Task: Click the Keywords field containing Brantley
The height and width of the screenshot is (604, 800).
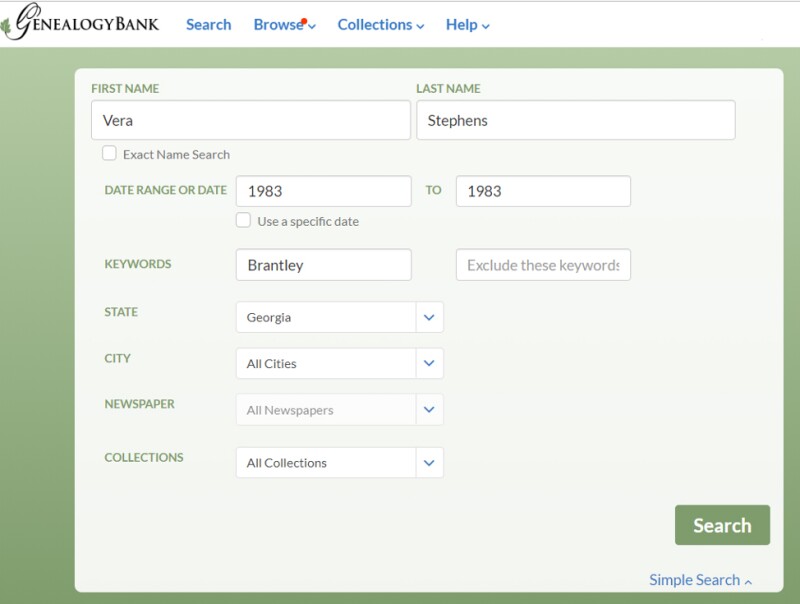Action: click(323, 265)
